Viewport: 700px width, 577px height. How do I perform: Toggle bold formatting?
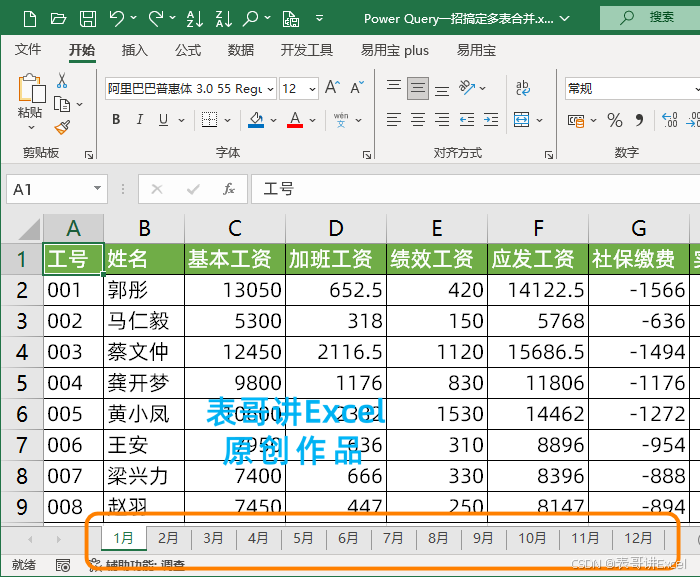pyautogui.click(x=116, y=119)
